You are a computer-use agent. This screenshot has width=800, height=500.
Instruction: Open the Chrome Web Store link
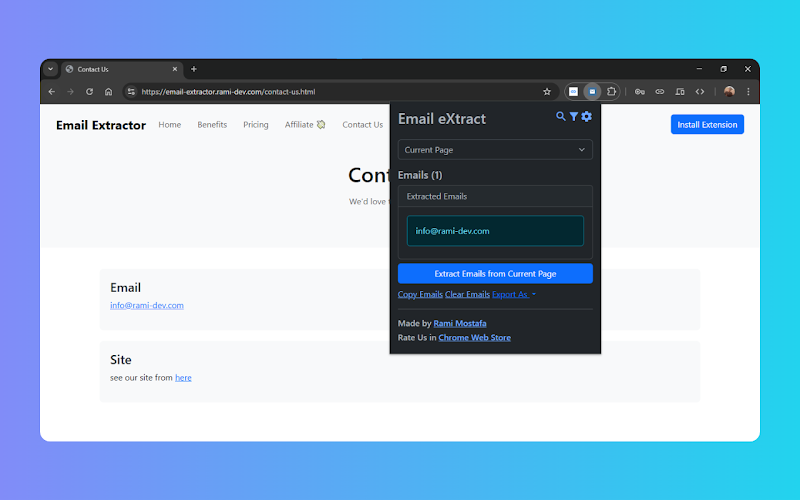474,338
